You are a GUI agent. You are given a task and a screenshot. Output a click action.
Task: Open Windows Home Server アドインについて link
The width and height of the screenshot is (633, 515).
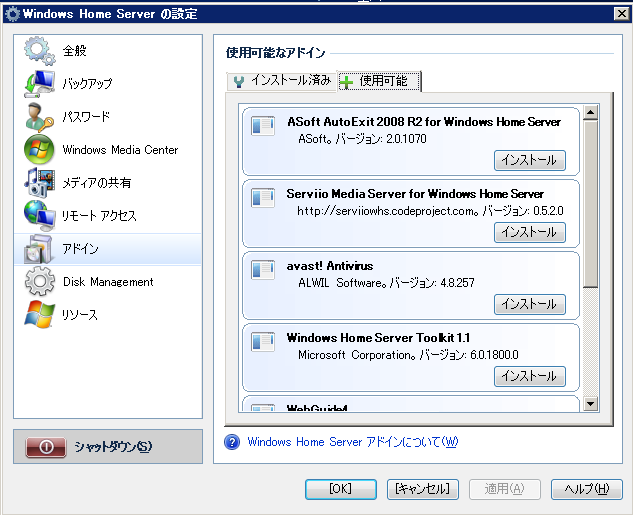[x=352, y=442]
